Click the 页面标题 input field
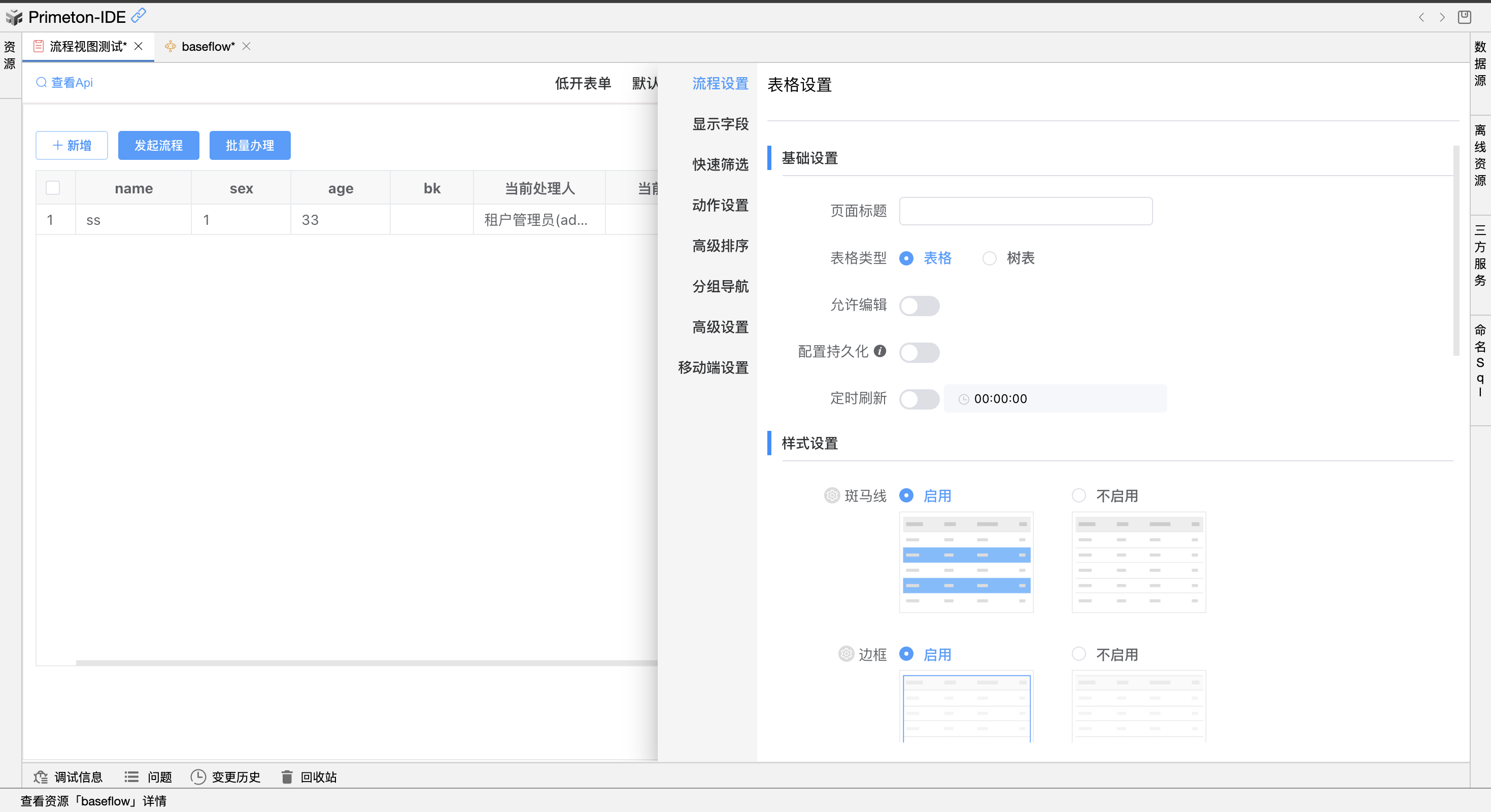The image size is (1491, 812). coord(1025,211)
